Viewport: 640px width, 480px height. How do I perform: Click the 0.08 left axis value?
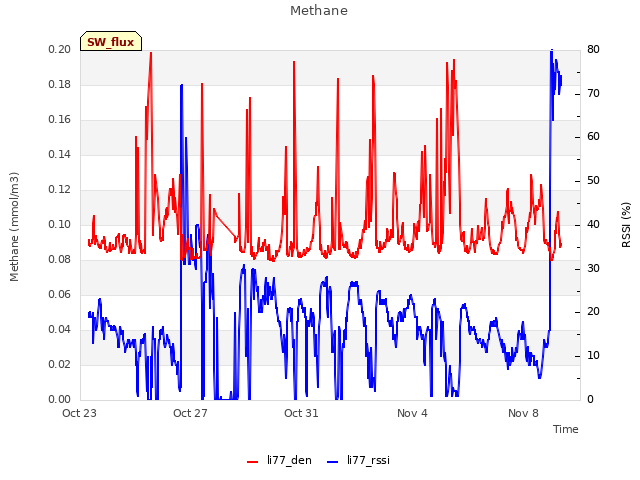pyautogui.click(x=60, y=260)
